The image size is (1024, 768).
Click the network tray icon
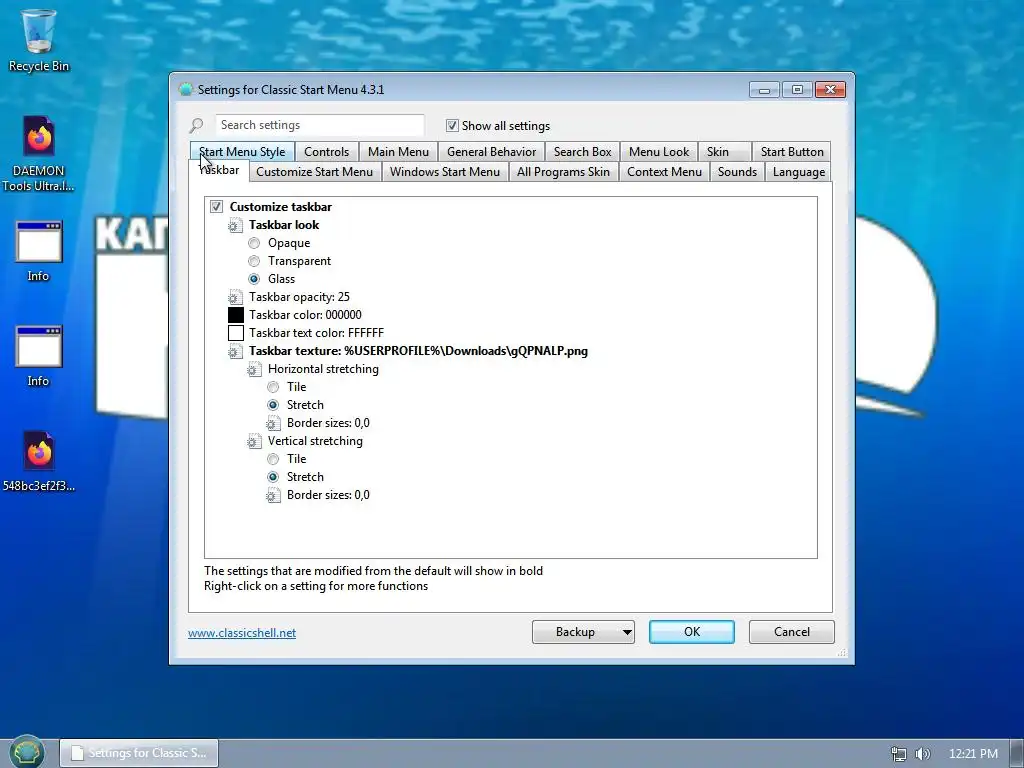coord(899,754)
